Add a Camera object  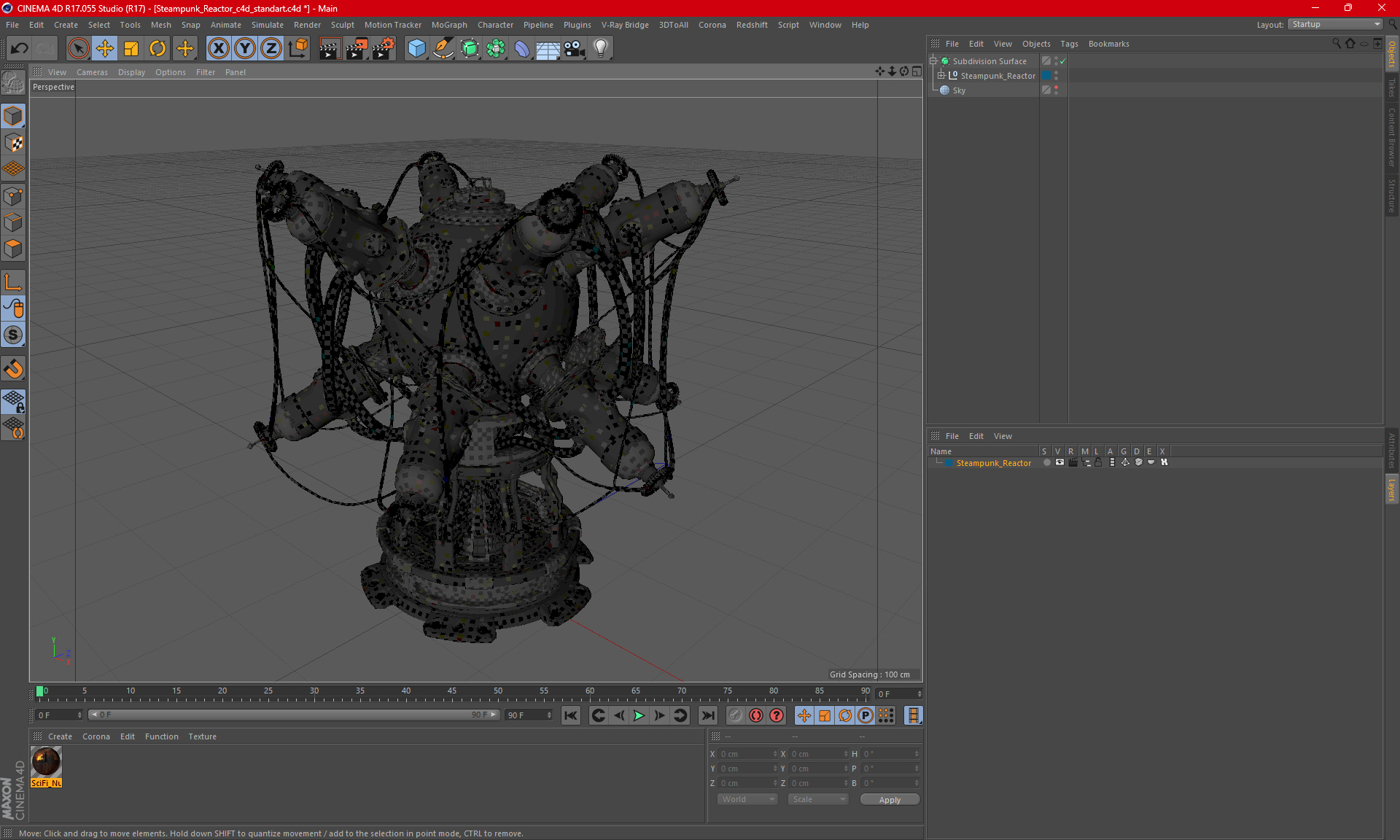[x=575, y=49]
